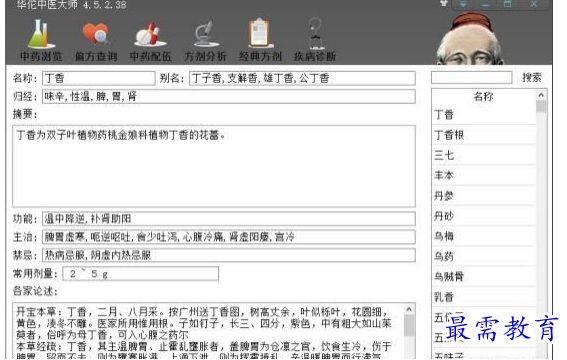Click the 功能 field 温中降逆
This screenshot has height=360, width=567.
point(229,219)
